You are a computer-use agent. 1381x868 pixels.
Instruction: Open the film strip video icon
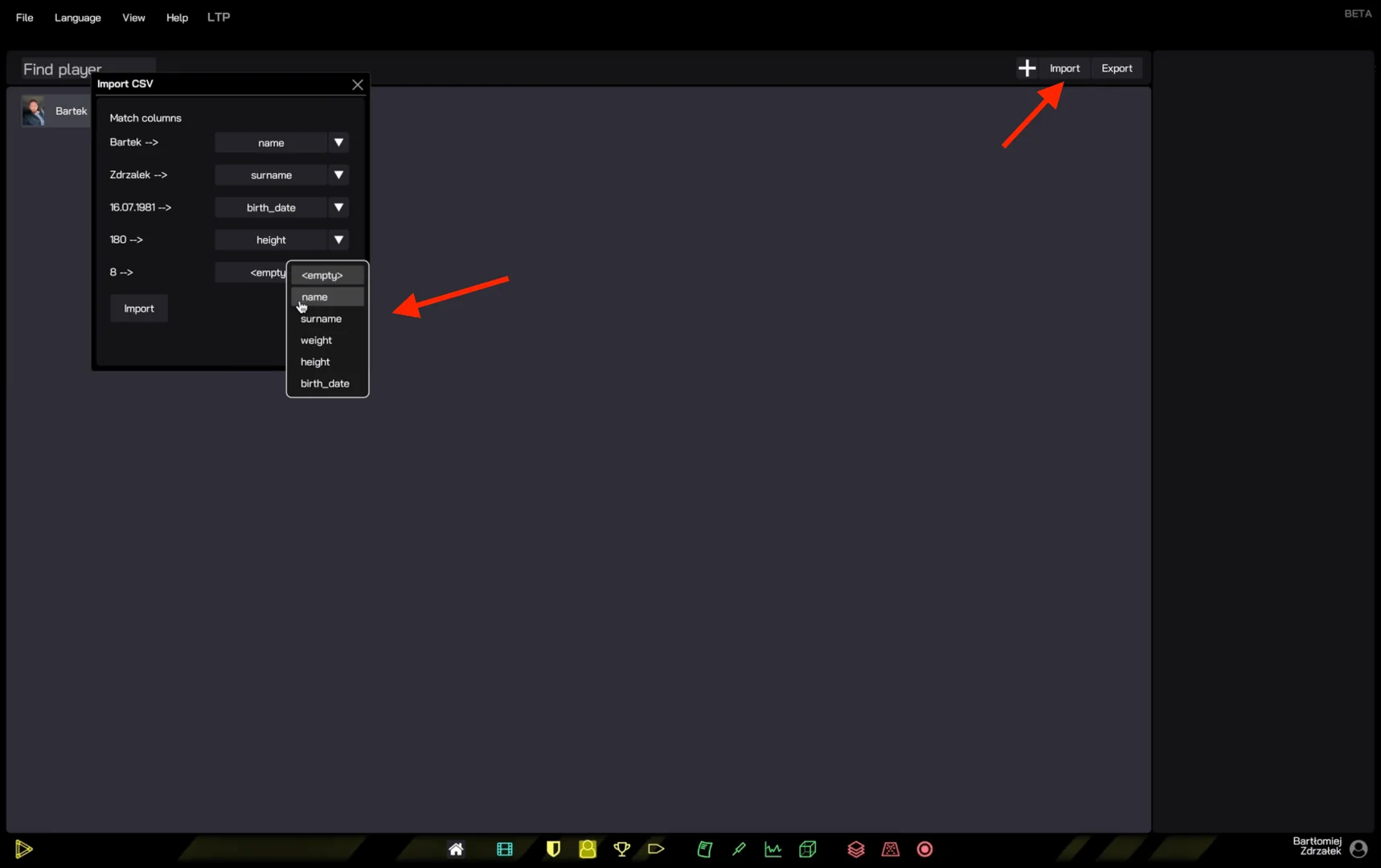(505, 850)
